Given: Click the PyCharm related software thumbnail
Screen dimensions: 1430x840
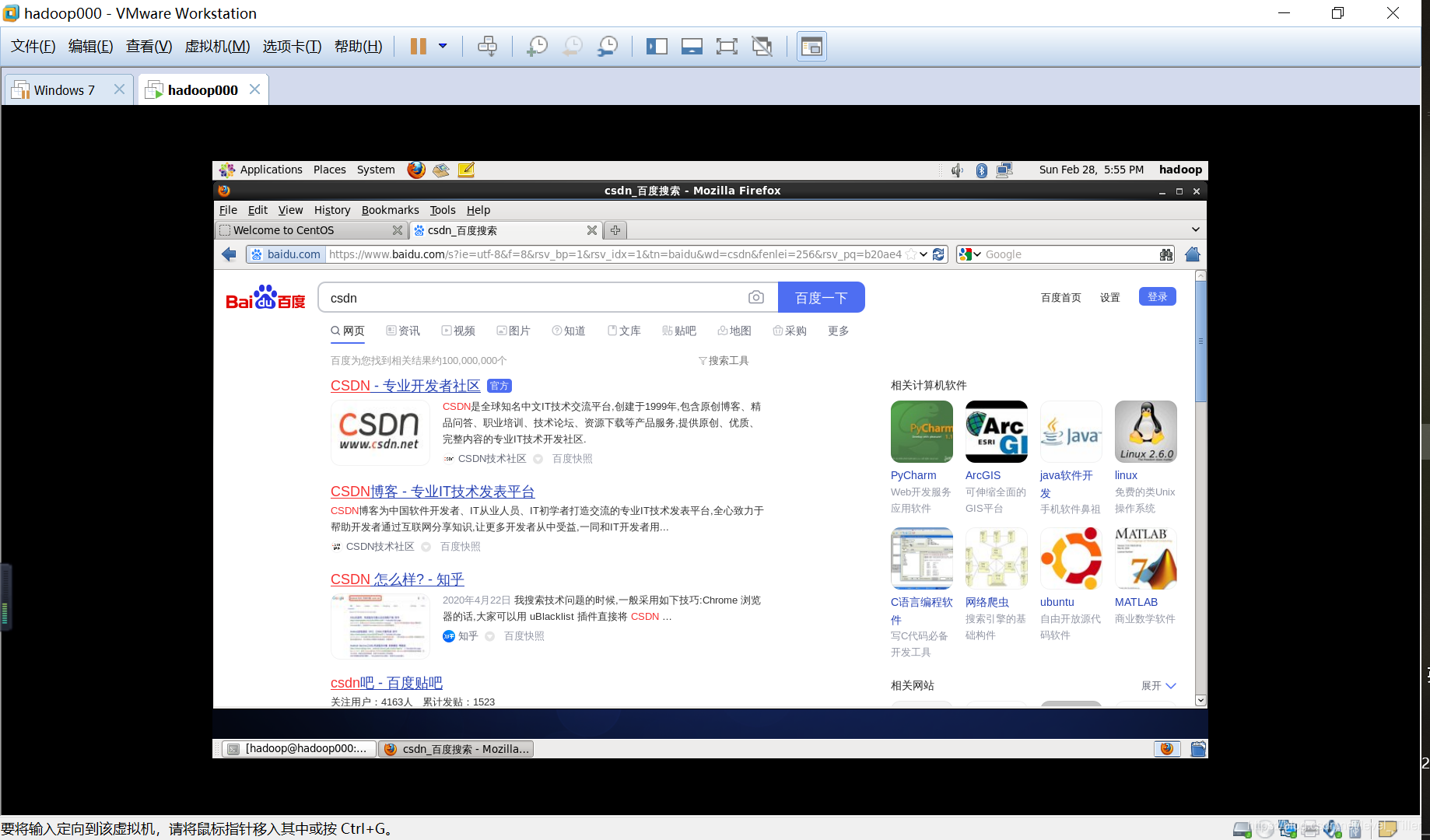Looking at the screenshot, I should click(922, 432).
